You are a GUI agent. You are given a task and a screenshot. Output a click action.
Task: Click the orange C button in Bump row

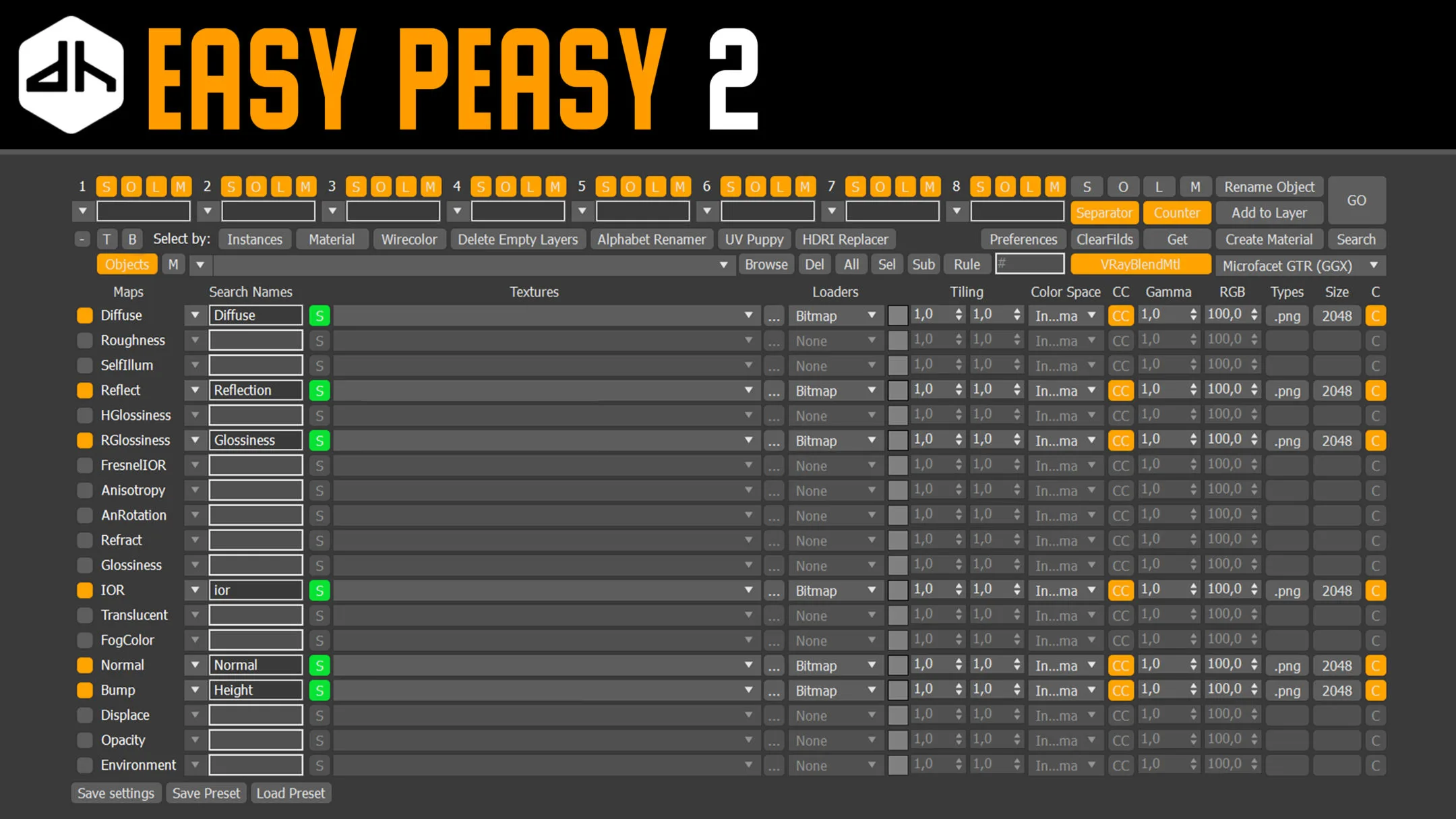(1375, 690)
